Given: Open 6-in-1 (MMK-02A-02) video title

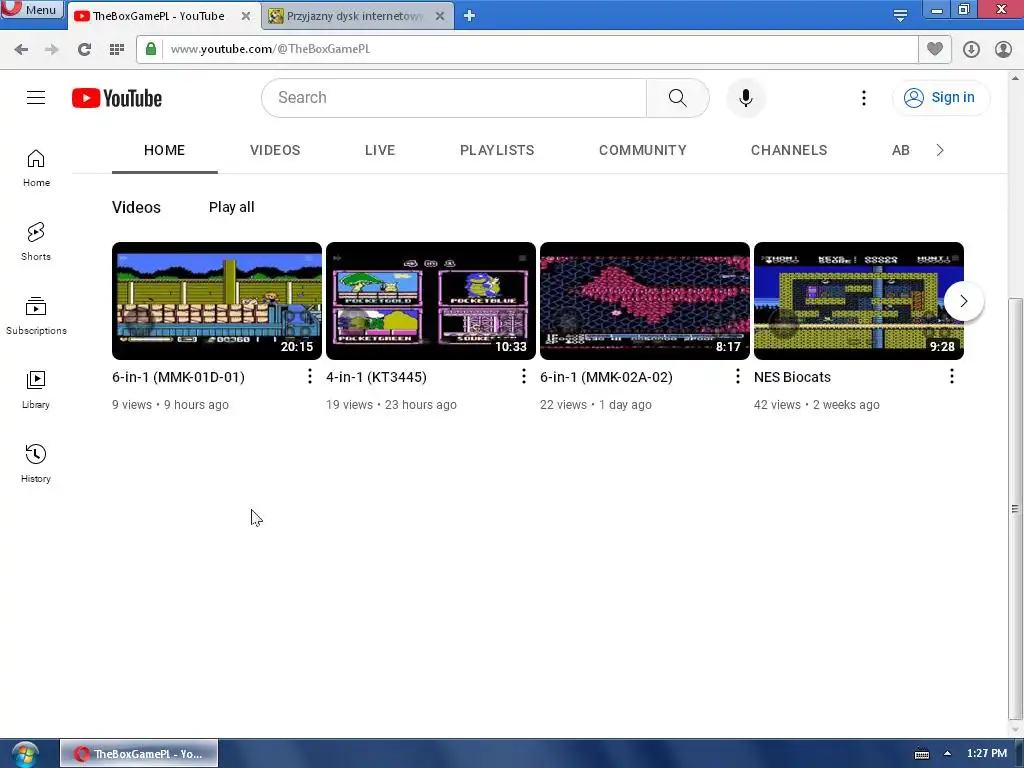Looking at the screenshot, I should pyautogui.click(x=606, y=377).
